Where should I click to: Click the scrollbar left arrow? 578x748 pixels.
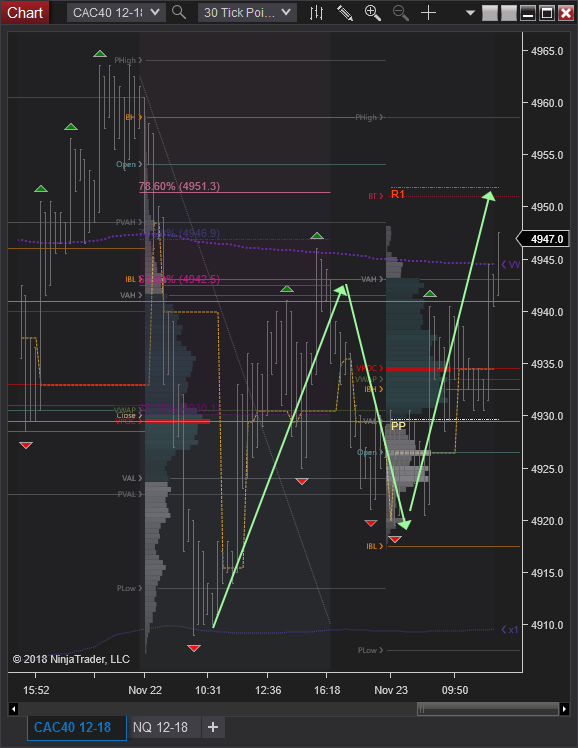pyautogui.click(x=13, y=709)
